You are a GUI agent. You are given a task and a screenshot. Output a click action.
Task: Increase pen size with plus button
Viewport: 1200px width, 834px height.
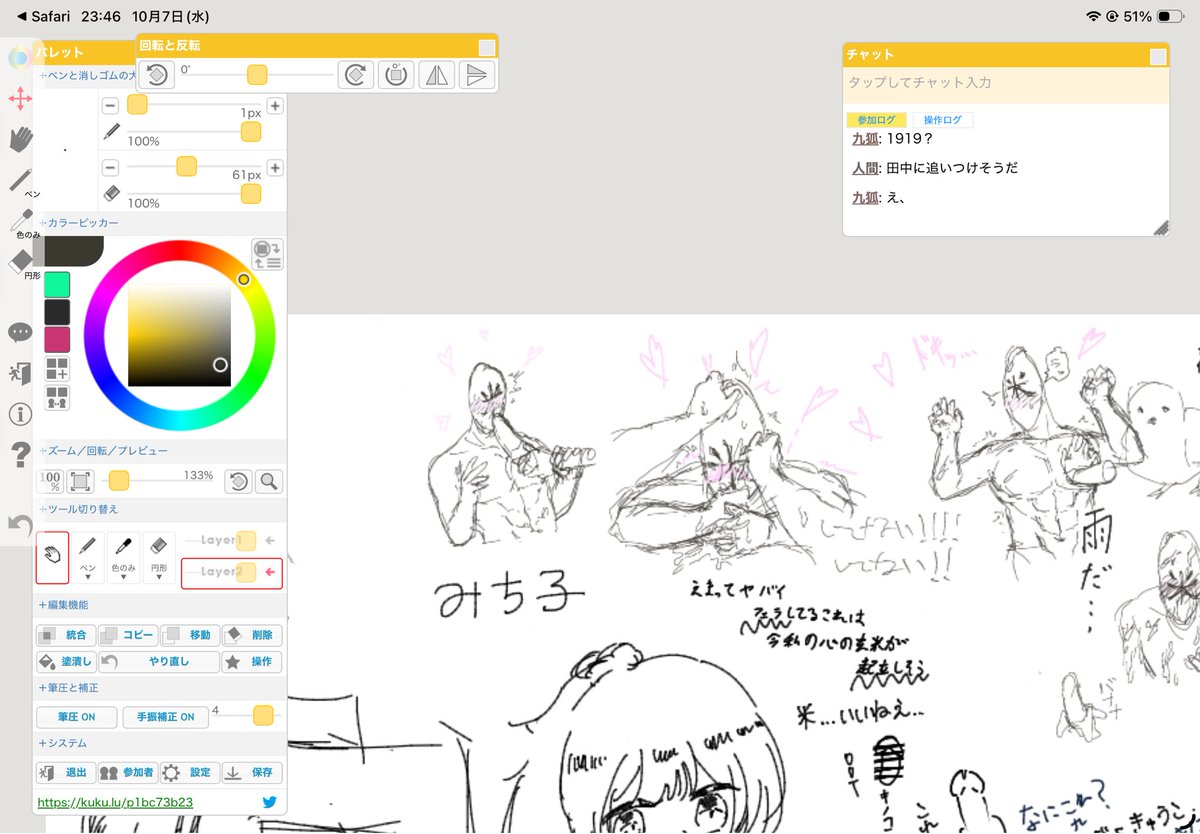(275, 106)
